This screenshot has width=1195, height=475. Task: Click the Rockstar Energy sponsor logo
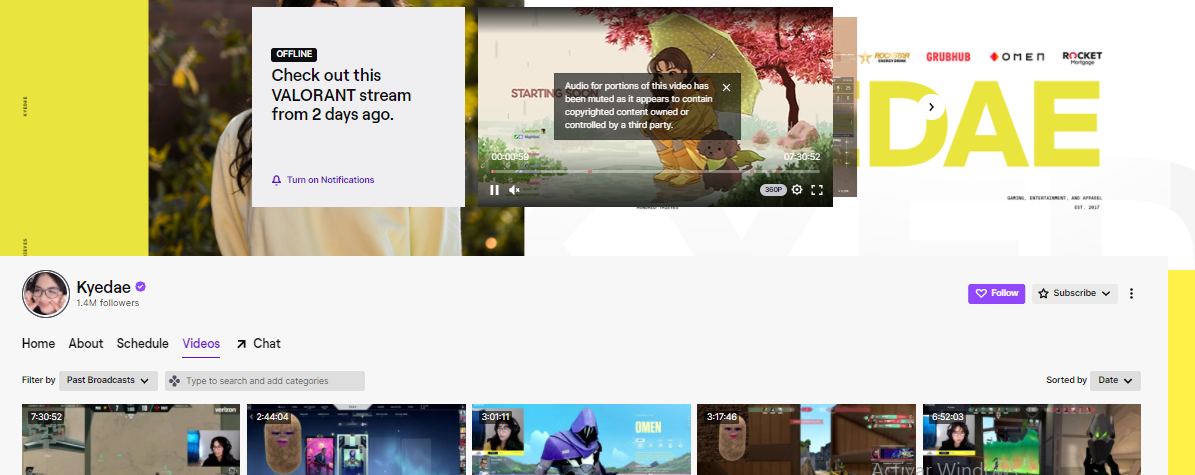tap(884, 57)
